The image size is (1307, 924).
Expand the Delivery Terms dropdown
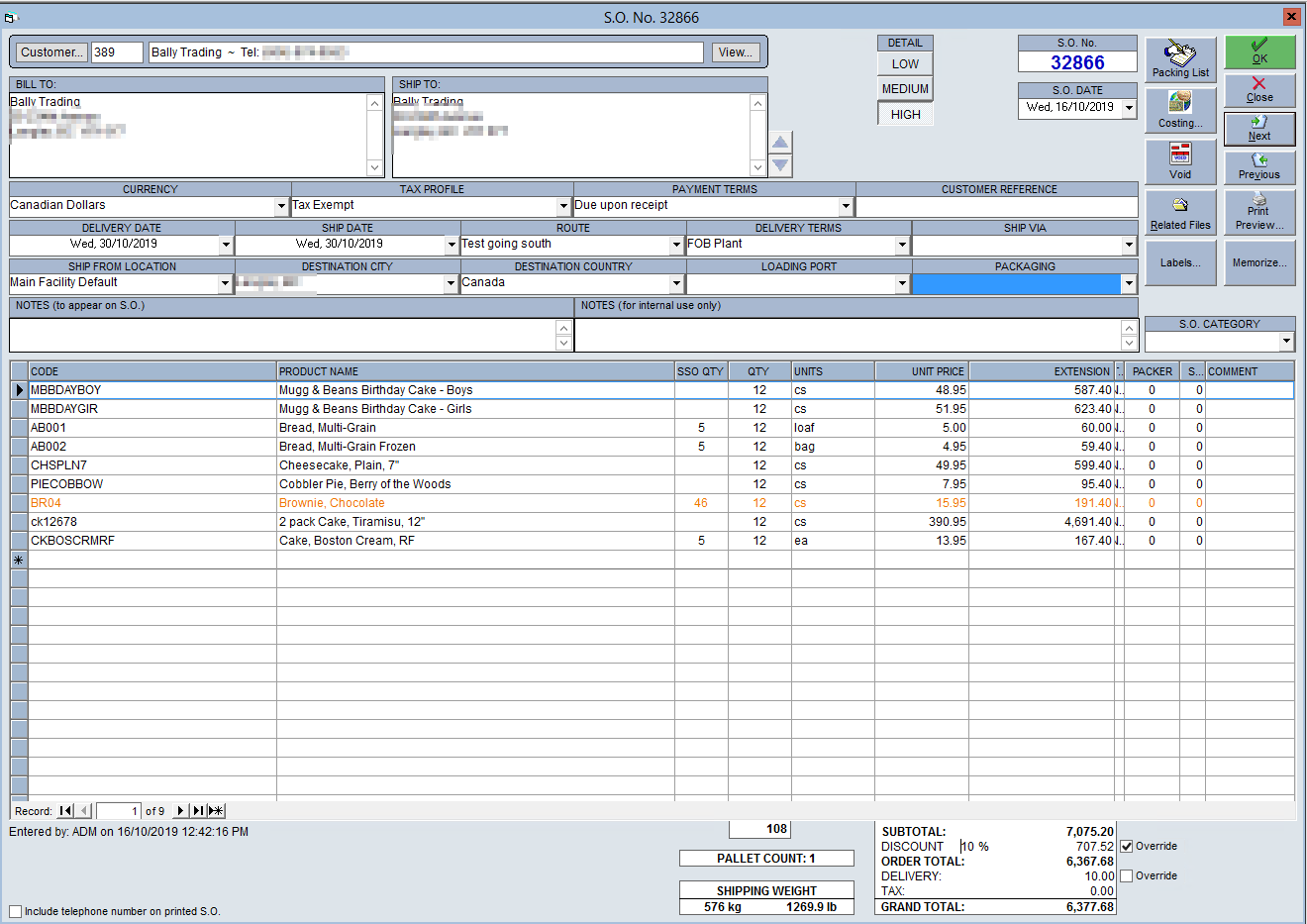coord(903,245)
